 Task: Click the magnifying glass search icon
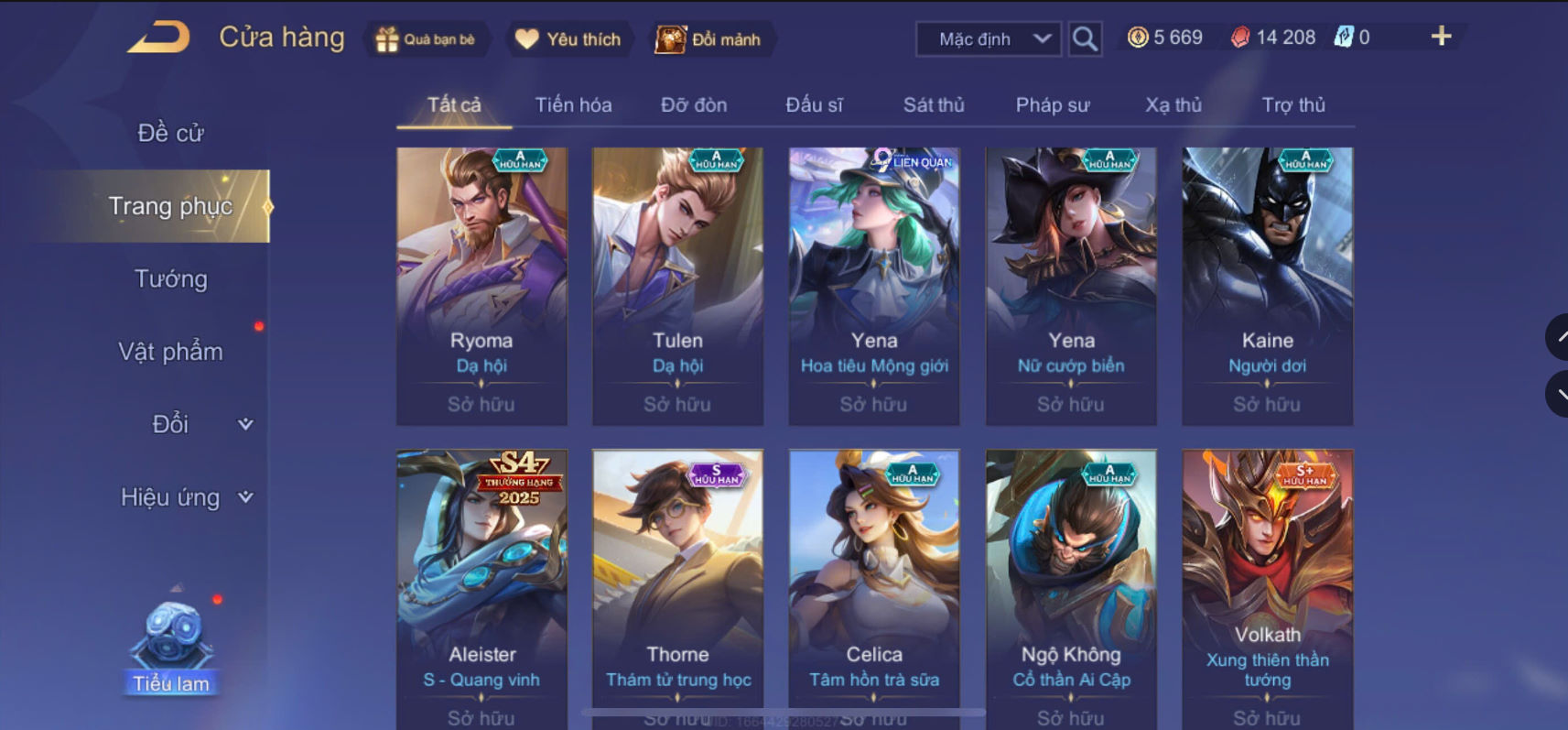point(1085,38)
